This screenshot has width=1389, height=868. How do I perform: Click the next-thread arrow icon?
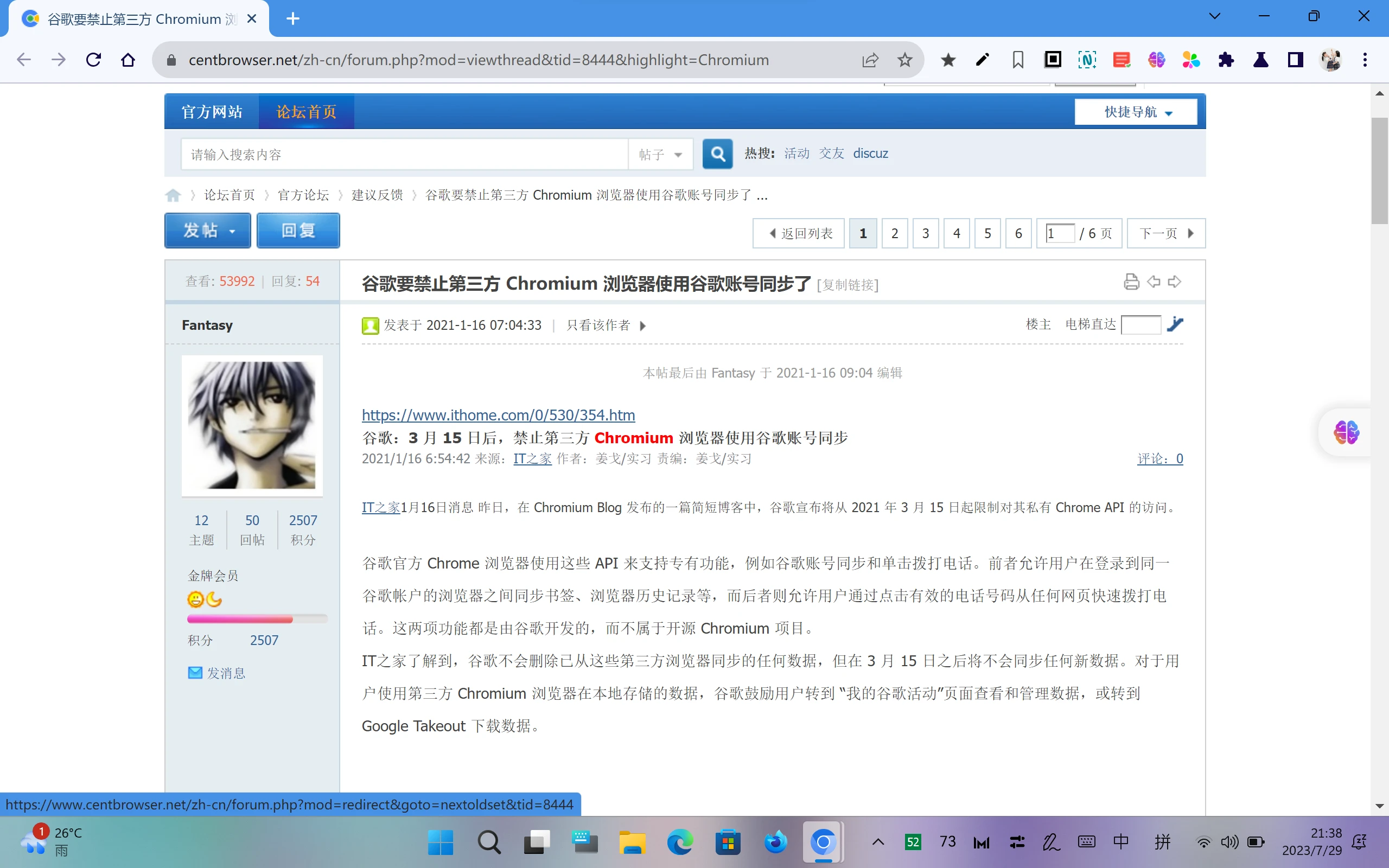pyautogui.click(x=1174, y=282)
